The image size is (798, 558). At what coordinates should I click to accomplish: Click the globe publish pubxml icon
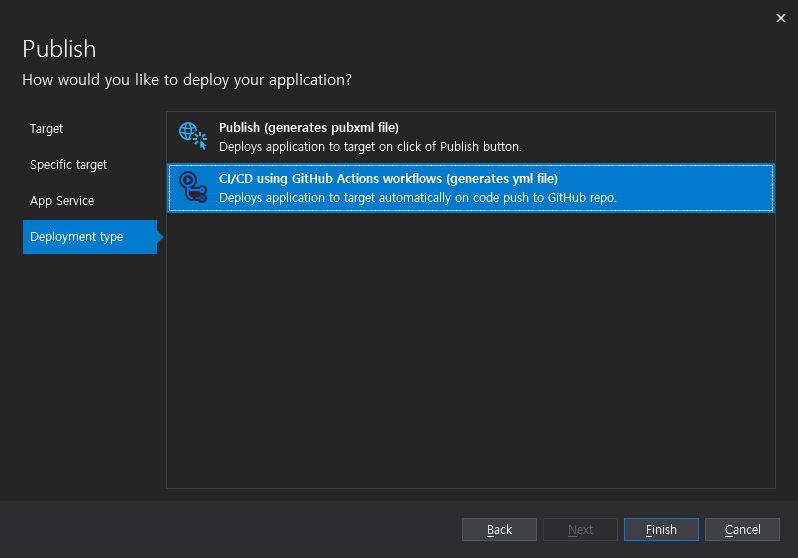point(193,136)
